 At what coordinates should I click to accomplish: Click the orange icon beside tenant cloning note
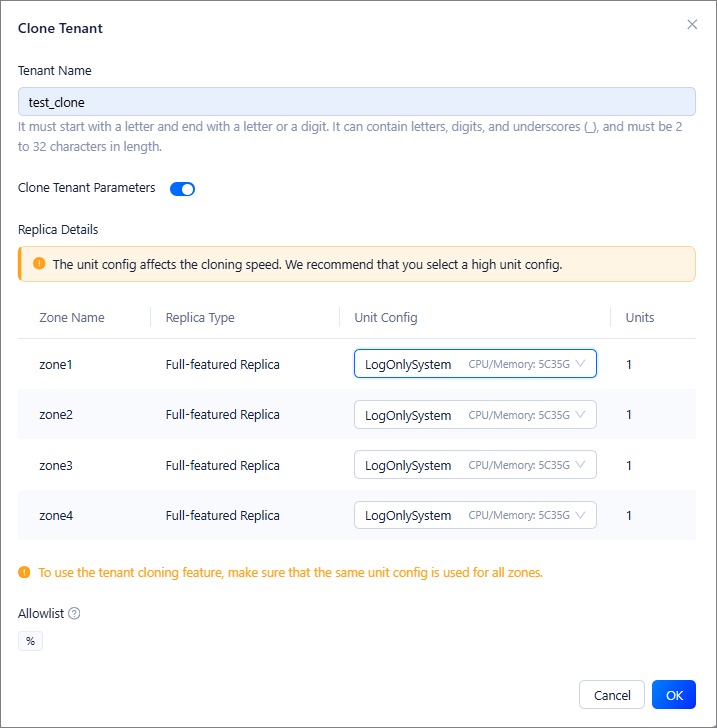(24, 573)
